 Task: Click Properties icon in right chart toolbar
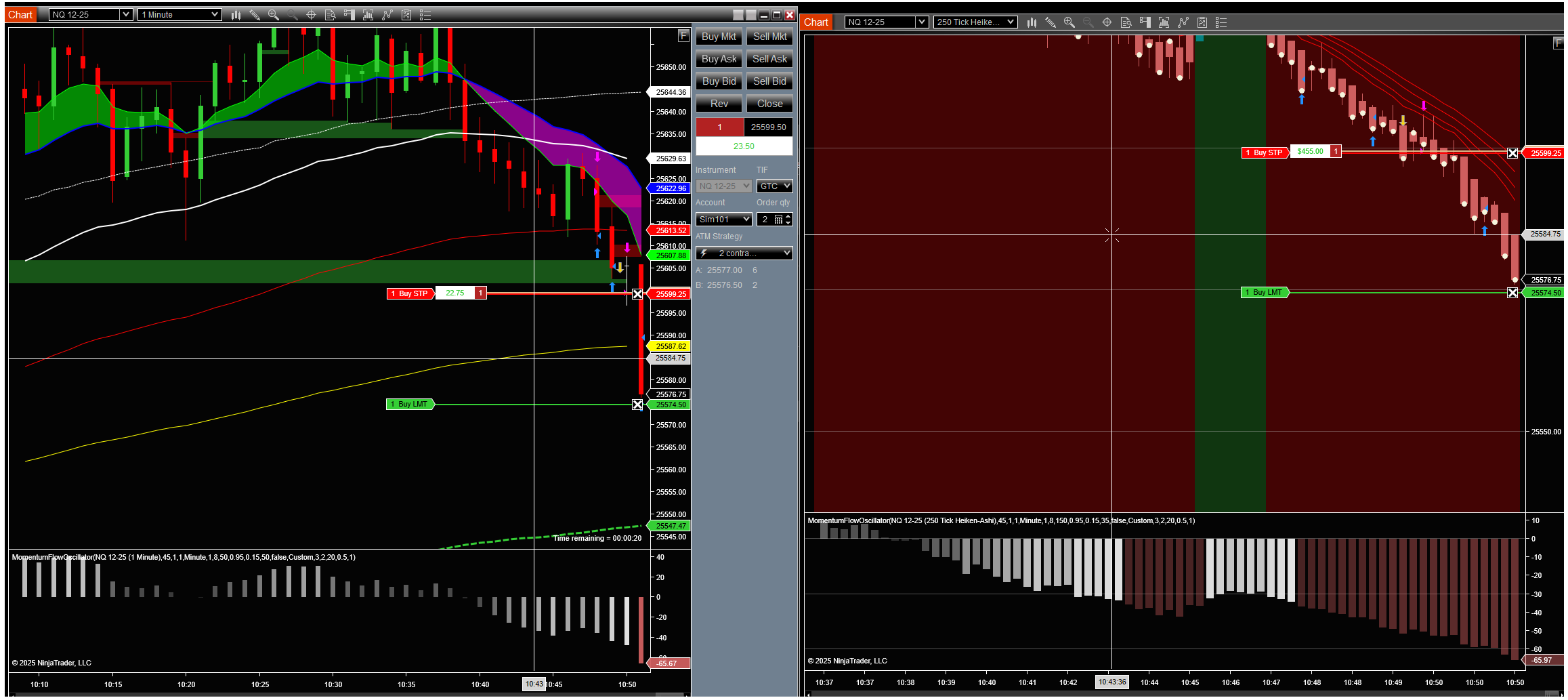[x=1221, y=22]
